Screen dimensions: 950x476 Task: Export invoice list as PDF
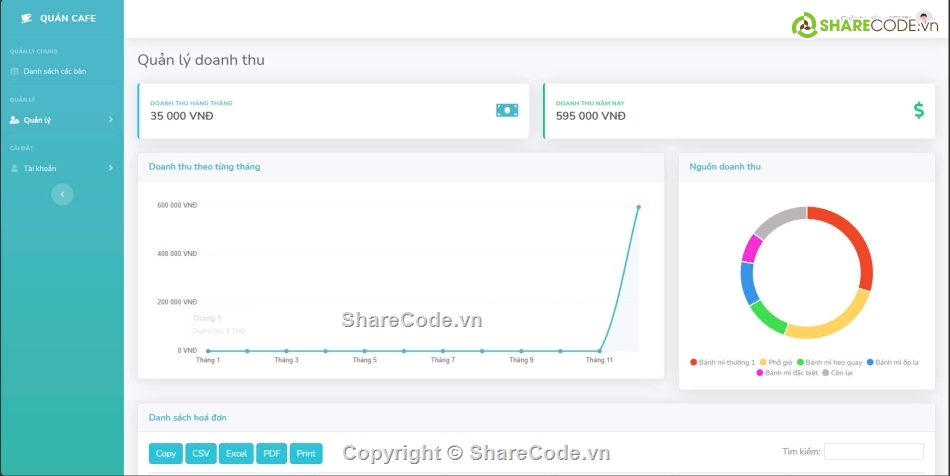click(x=271, y=454)
